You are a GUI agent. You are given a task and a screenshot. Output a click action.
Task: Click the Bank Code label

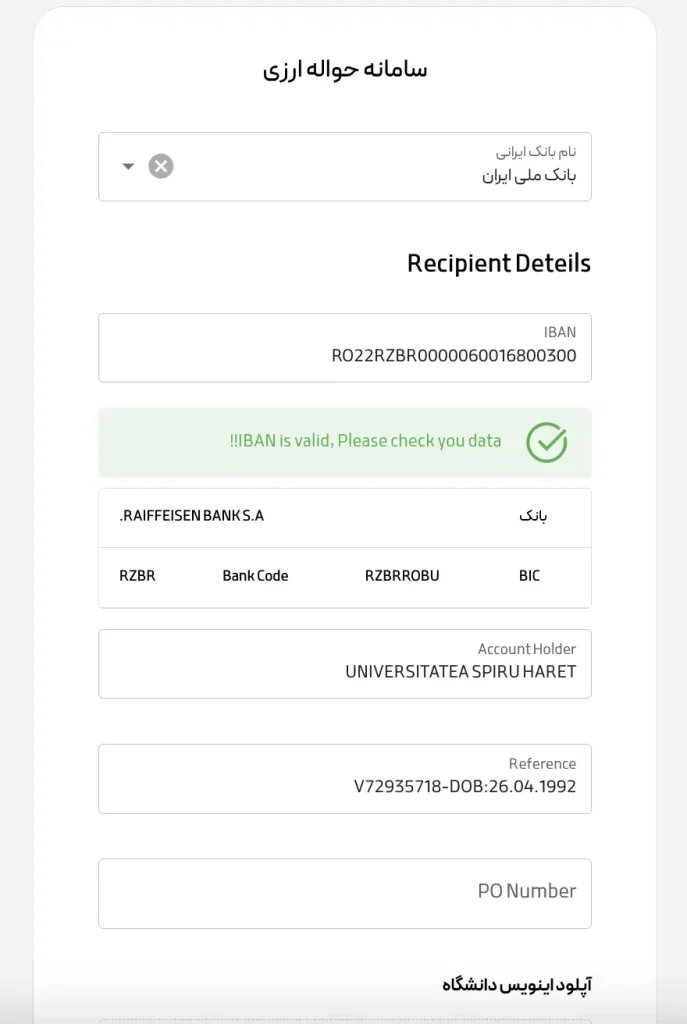[x=255, y=576]
